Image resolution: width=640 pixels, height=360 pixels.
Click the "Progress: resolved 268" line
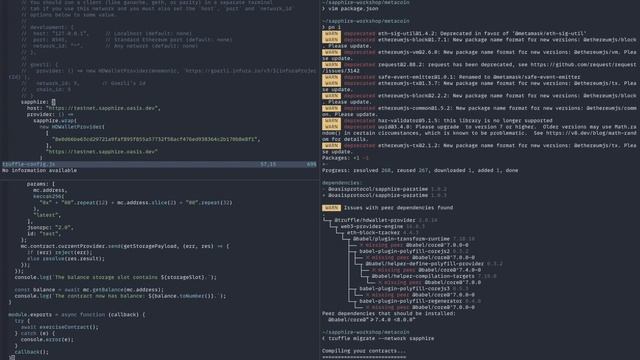click(x=420, y=170)
